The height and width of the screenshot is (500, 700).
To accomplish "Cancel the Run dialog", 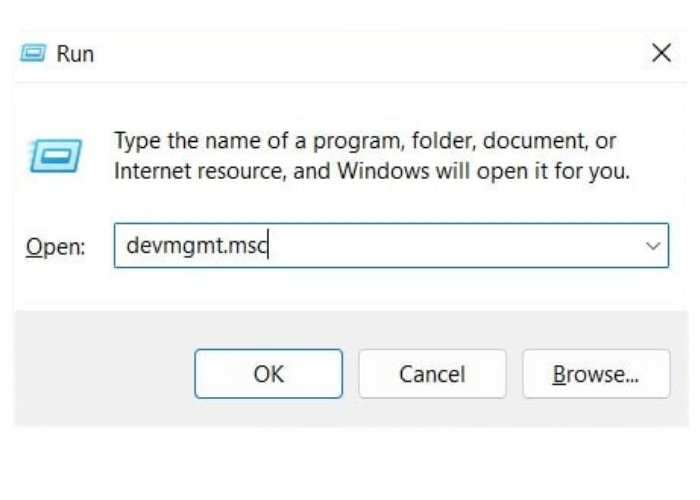I will pos(432,374).
